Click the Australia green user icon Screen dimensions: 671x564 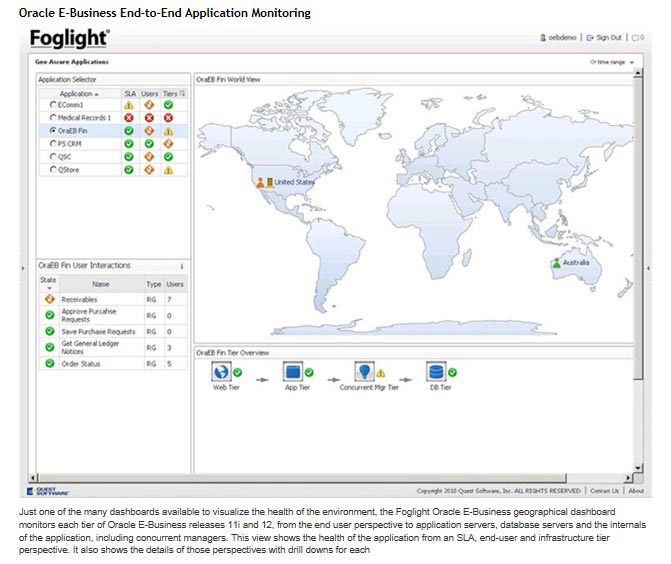556,263
